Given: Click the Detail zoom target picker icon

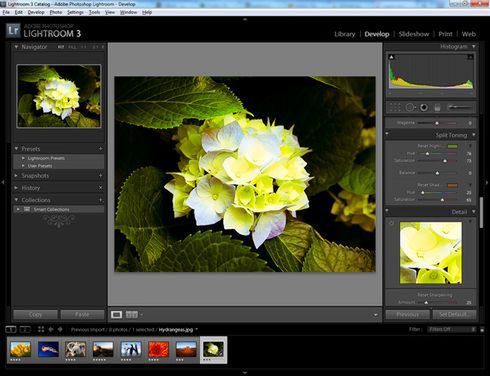Looking at the screenshot, I should (391, 223).
